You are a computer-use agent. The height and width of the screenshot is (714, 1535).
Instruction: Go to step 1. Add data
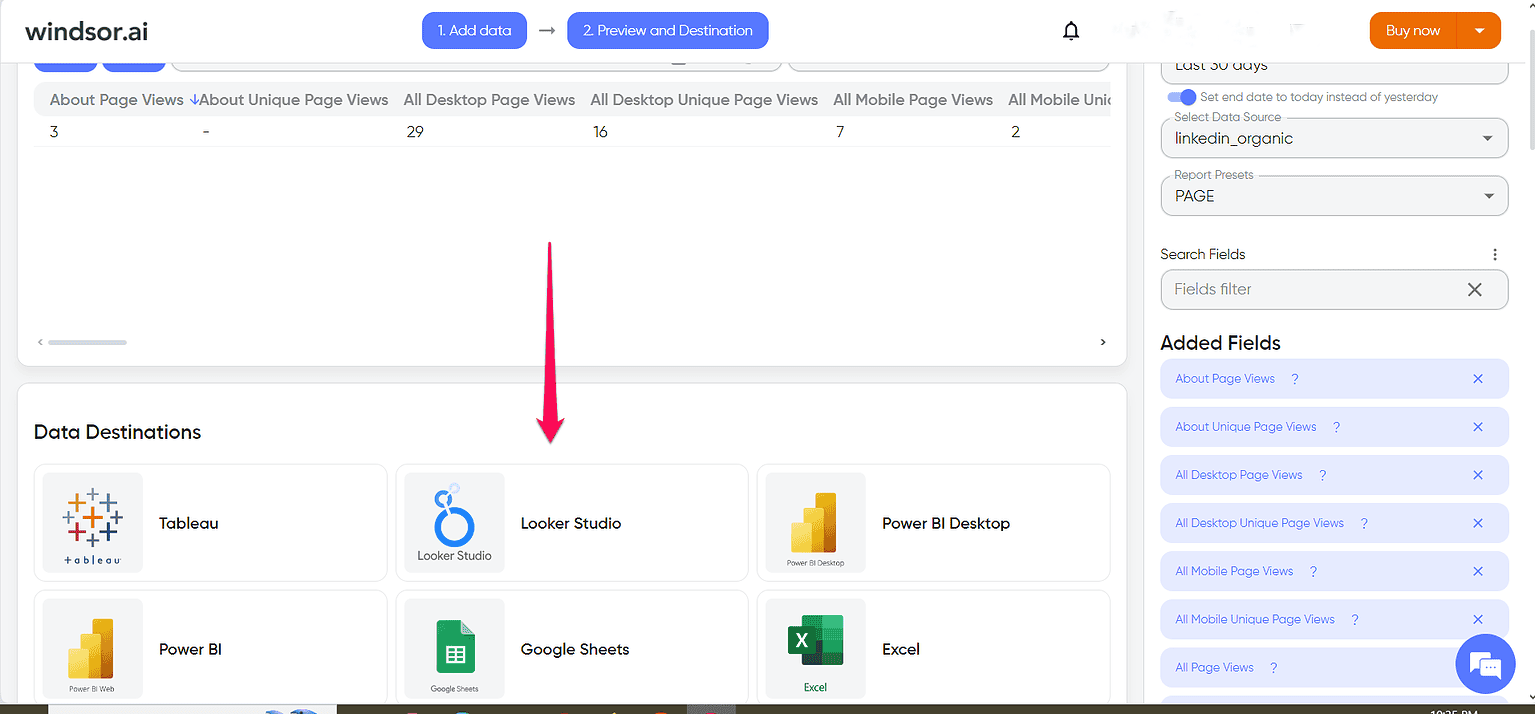point(474,31)
